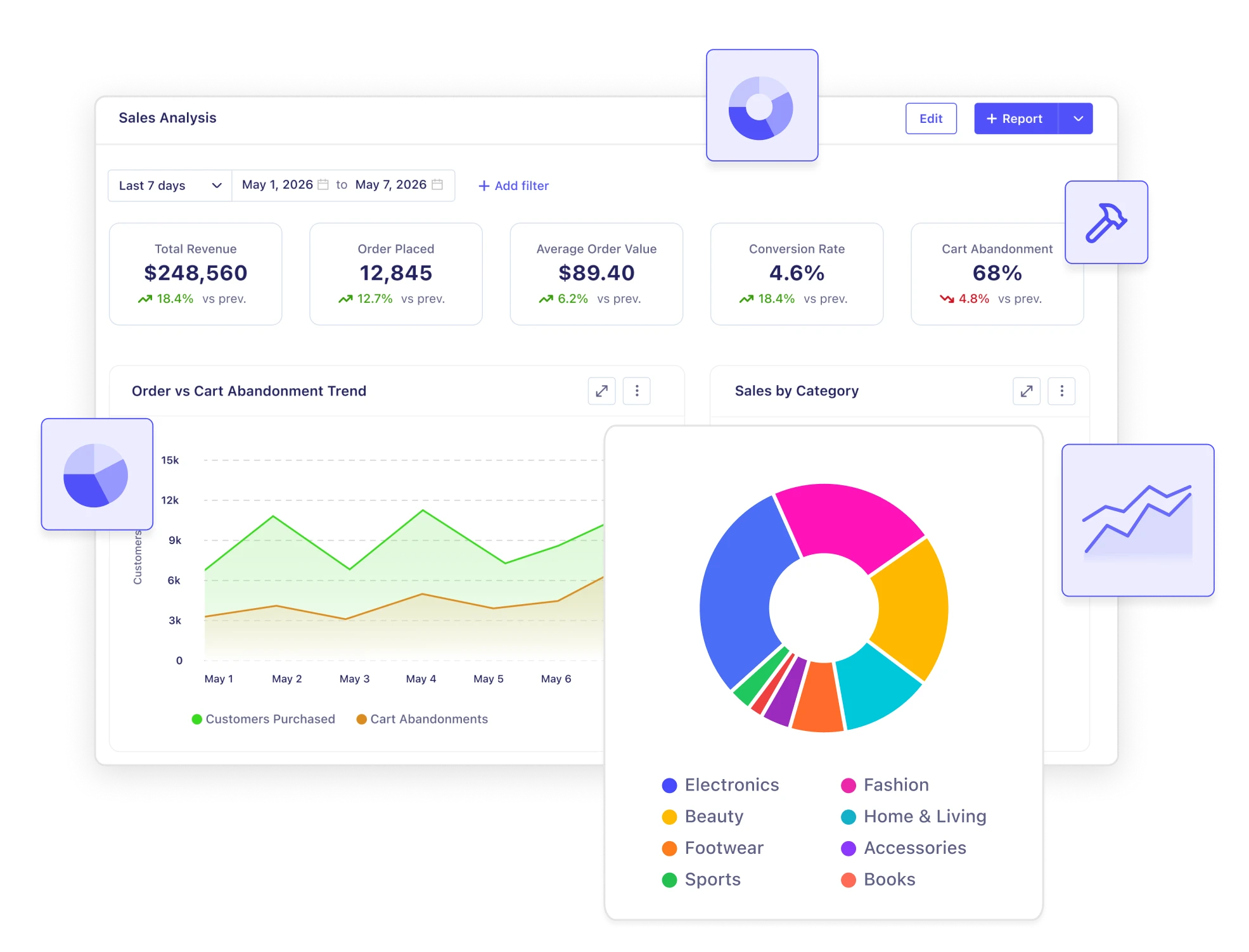Click the Edit button
The height and width of the screenshot is (952, 1249).
point(930,118)
